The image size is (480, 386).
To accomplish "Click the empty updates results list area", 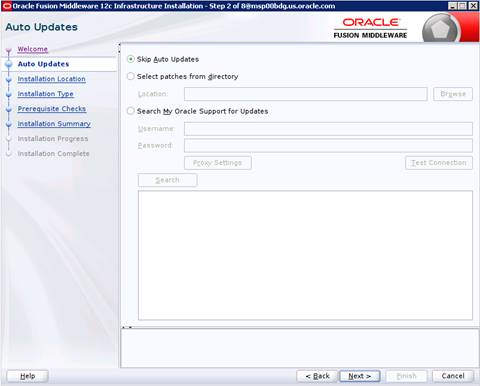I will (x=305, y=255).
